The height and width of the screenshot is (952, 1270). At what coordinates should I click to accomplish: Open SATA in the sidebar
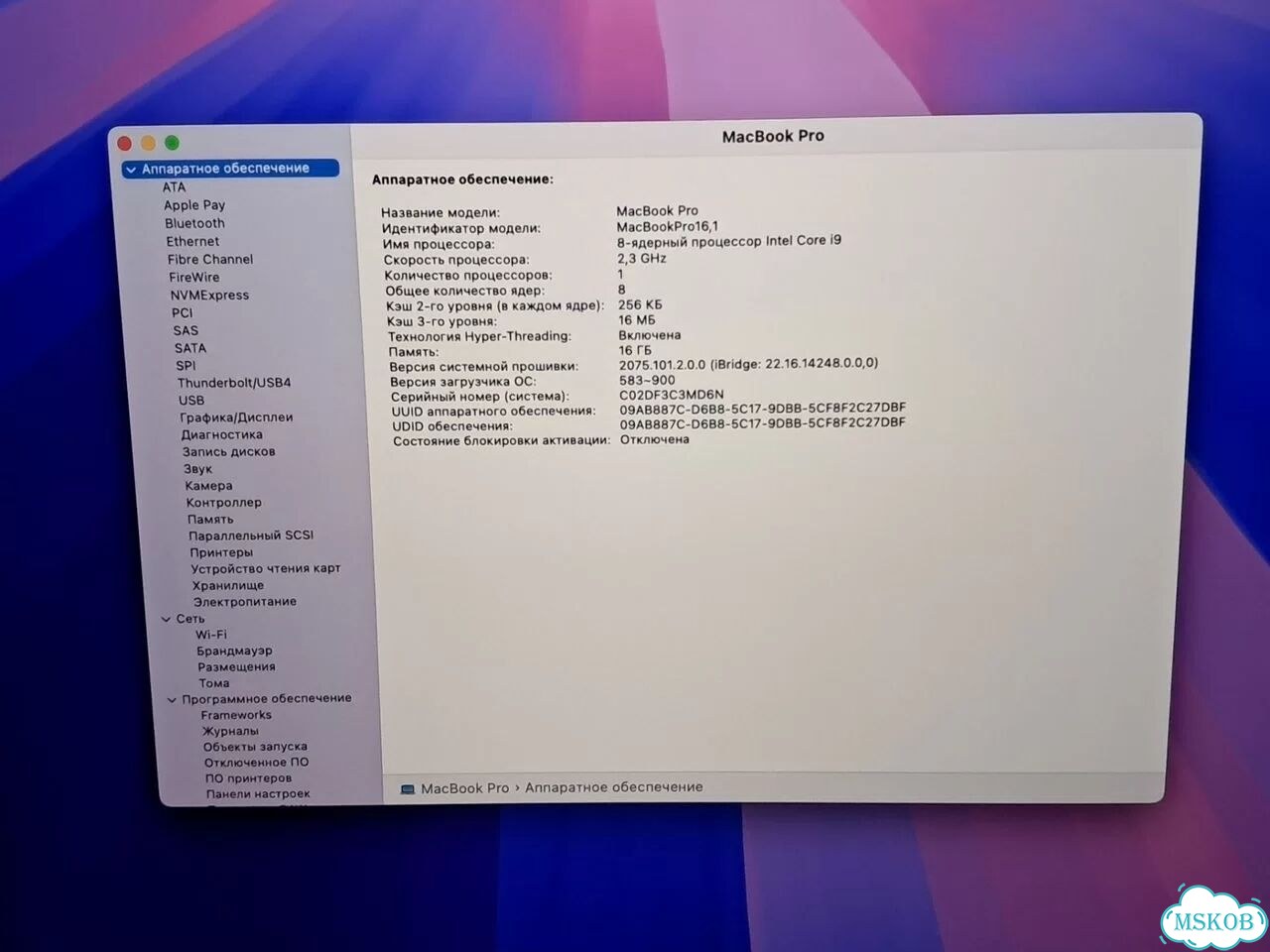[190, 348]
